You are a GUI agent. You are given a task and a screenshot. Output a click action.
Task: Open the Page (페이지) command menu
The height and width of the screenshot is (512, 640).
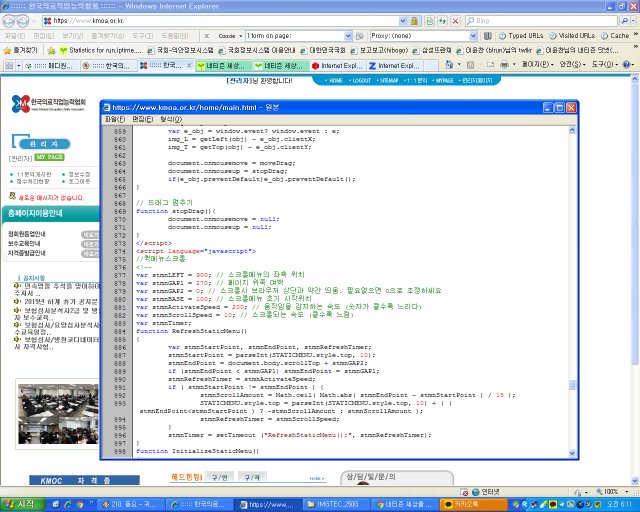click(537, 65)
